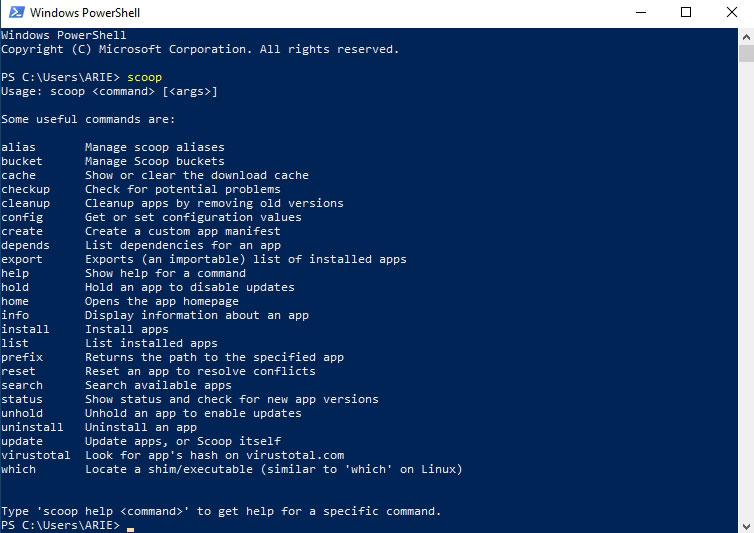The height and width of the screenshot is (533, 754).
Task: Click the 'checkup' command name
Action: (25, 189)
